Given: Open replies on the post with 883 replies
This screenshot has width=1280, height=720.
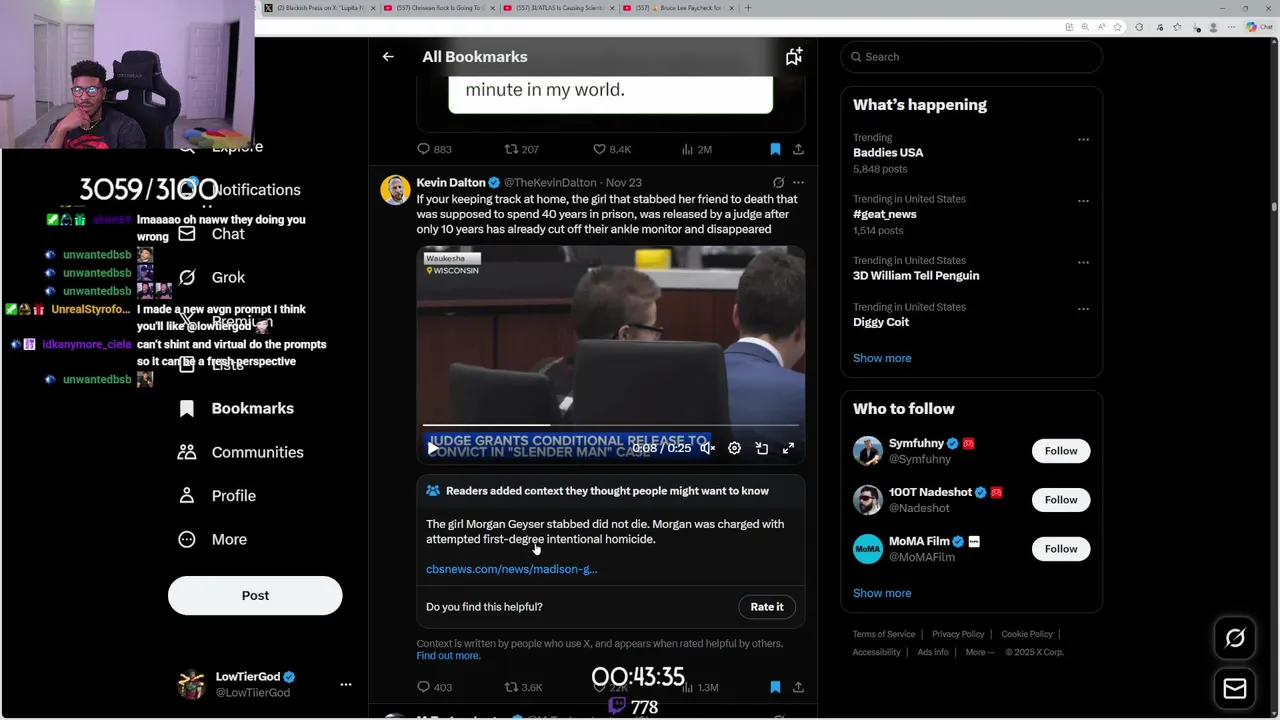Looking at the screenshot, I should 435,149.
